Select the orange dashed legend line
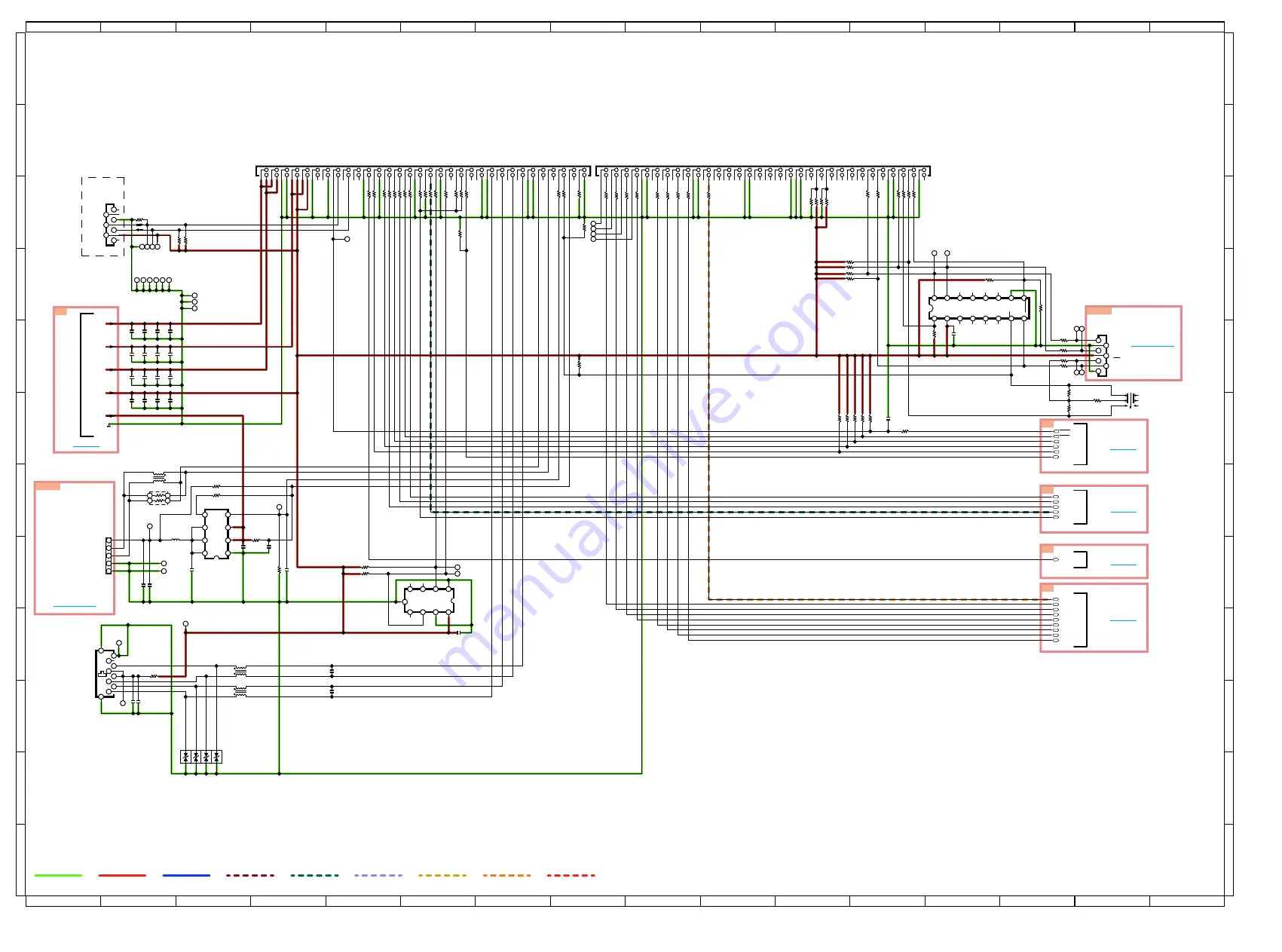 click(x=506, y=875)
